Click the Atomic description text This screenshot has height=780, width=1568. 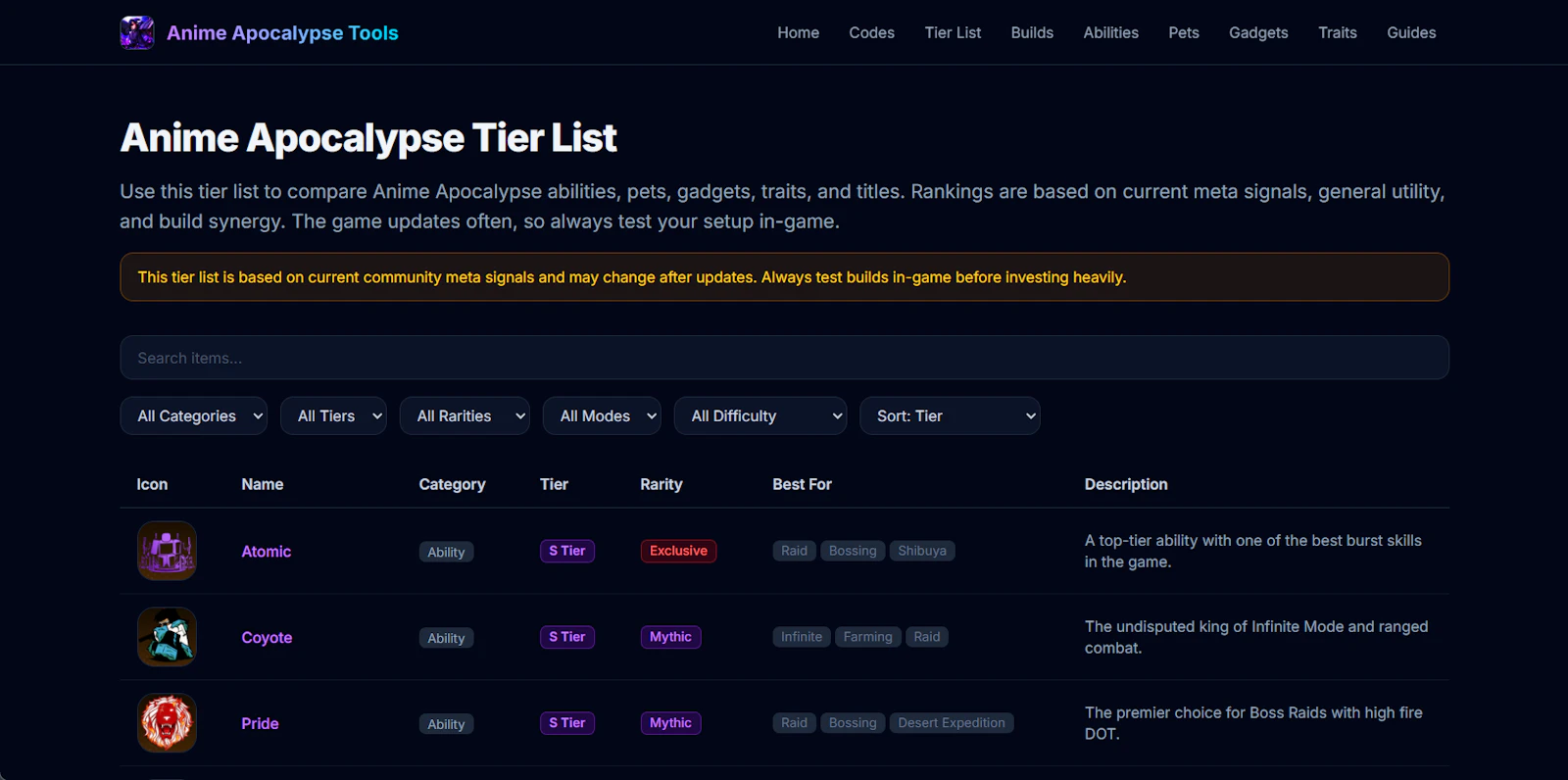1253,551
